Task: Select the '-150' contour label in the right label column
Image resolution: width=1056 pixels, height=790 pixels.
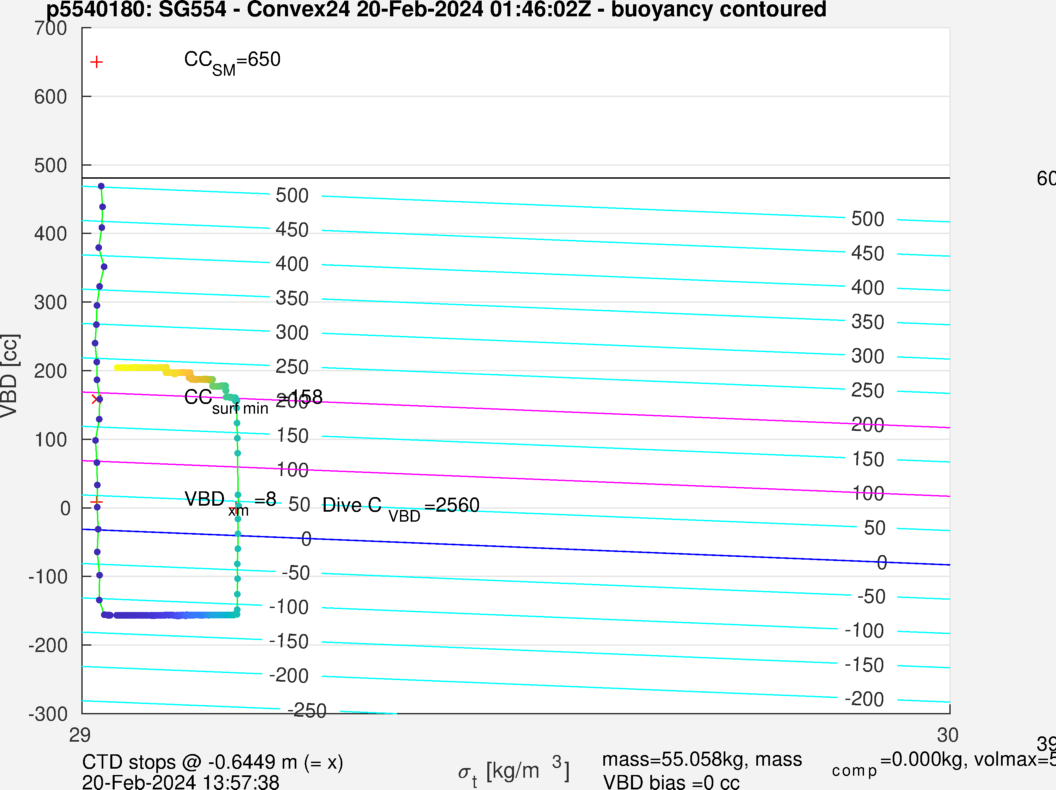Action: 864,665
